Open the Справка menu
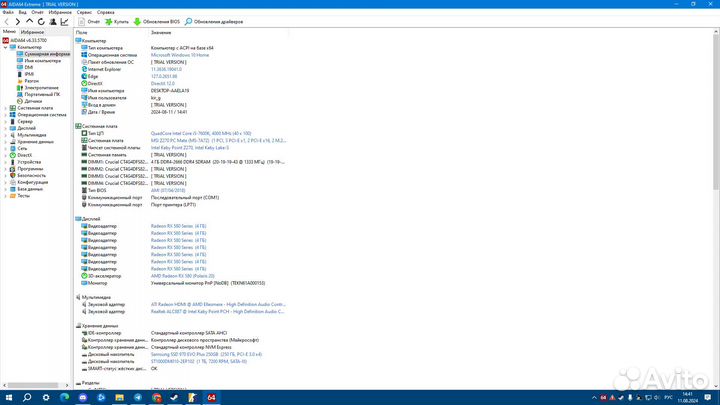Image resolution: width=720 pixels, height=405 pixels. pyautogui.click(x=106, y=12)
